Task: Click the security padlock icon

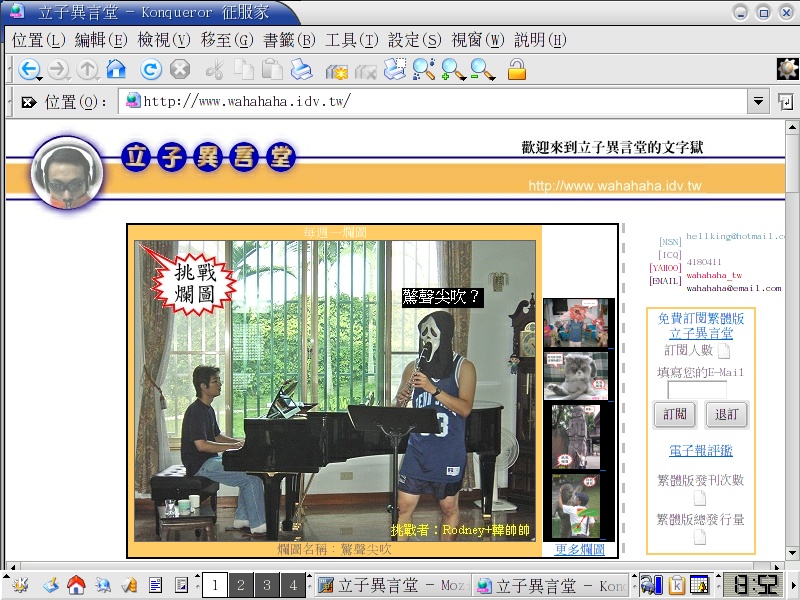Action: (516, 70)
